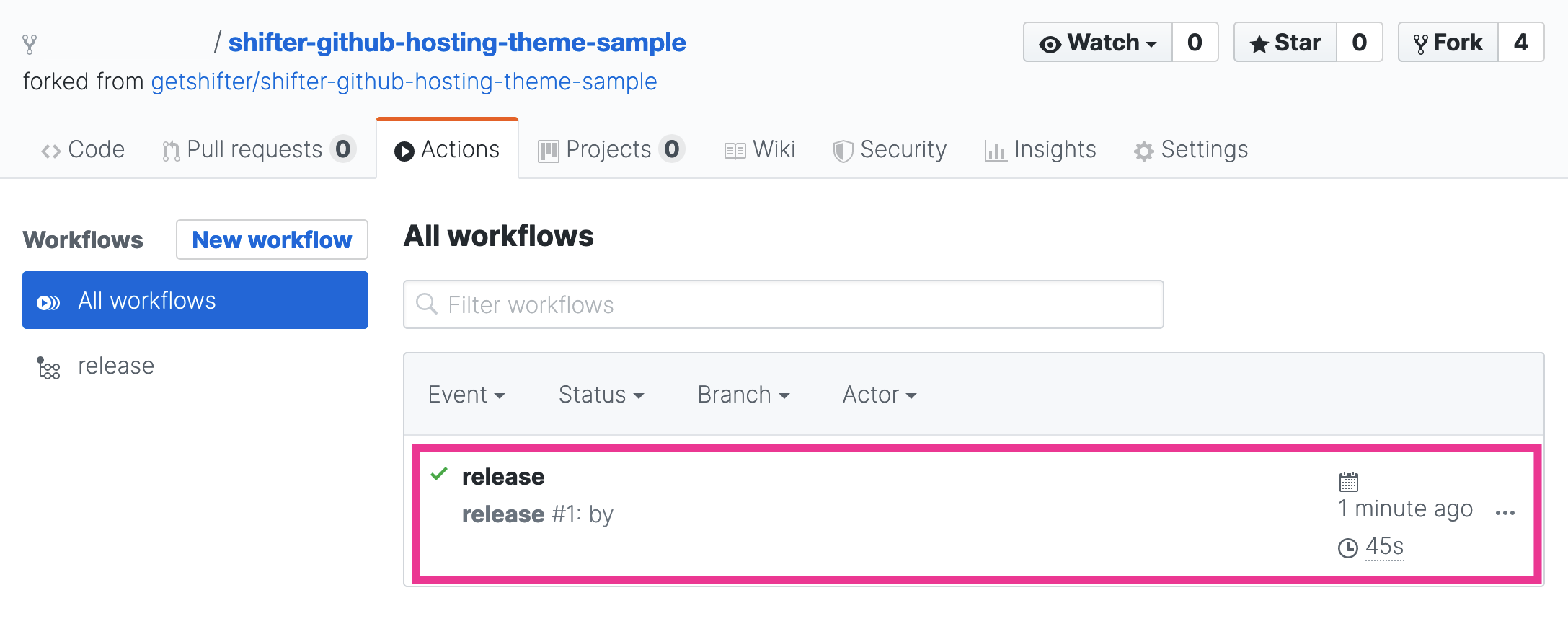
Task: Click the Pull requests counter badge
Action: (x=343, y=149)
